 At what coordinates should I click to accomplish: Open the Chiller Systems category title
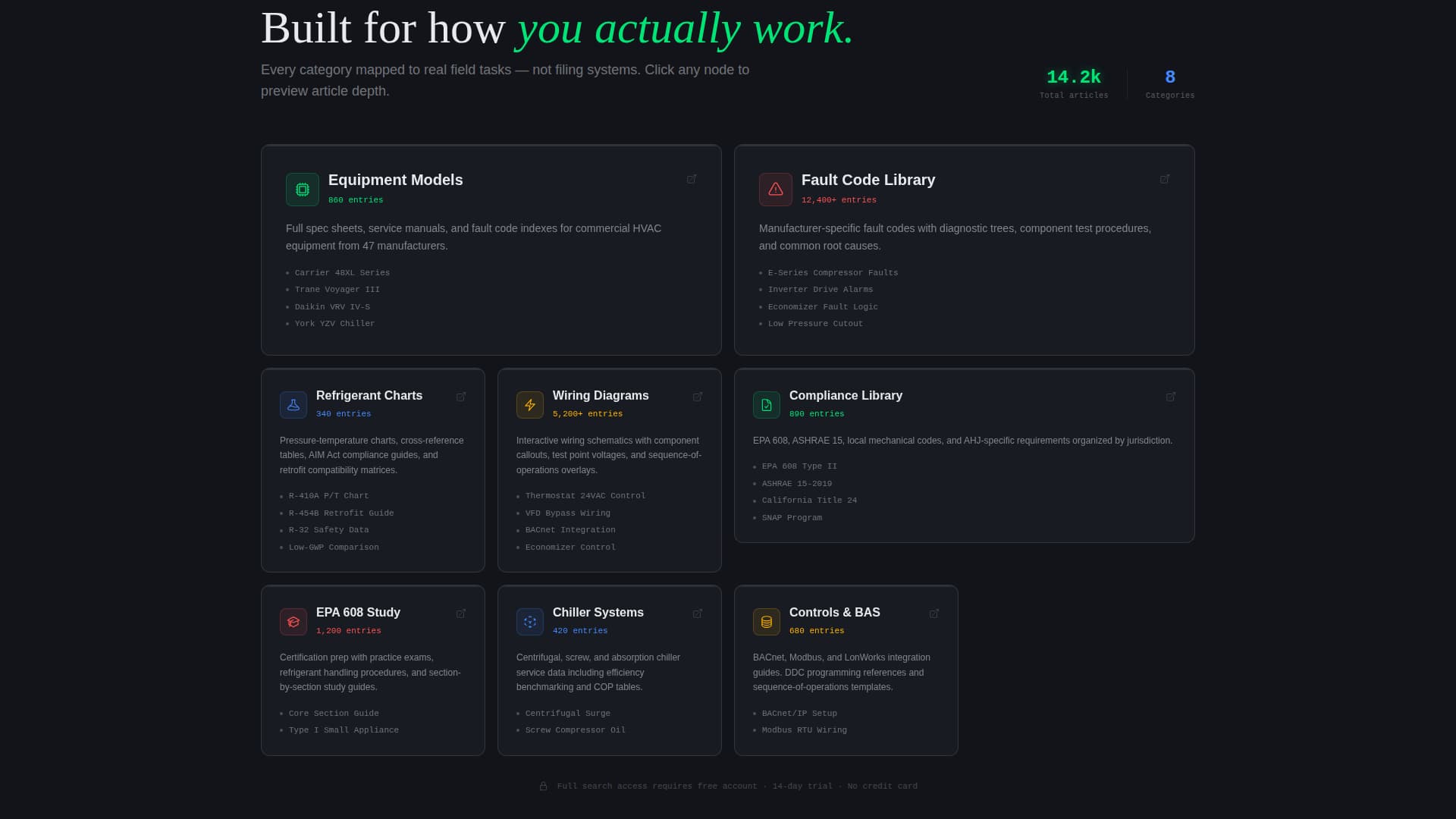click(x=598, y=613)
